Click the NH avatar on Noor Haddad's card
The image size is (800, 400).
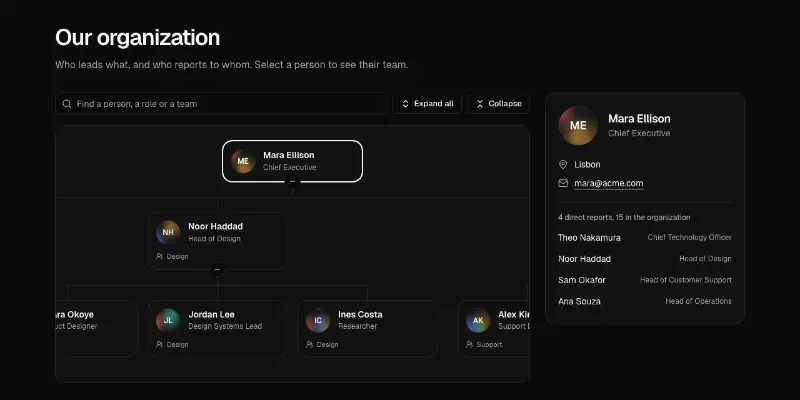point(168,233)
